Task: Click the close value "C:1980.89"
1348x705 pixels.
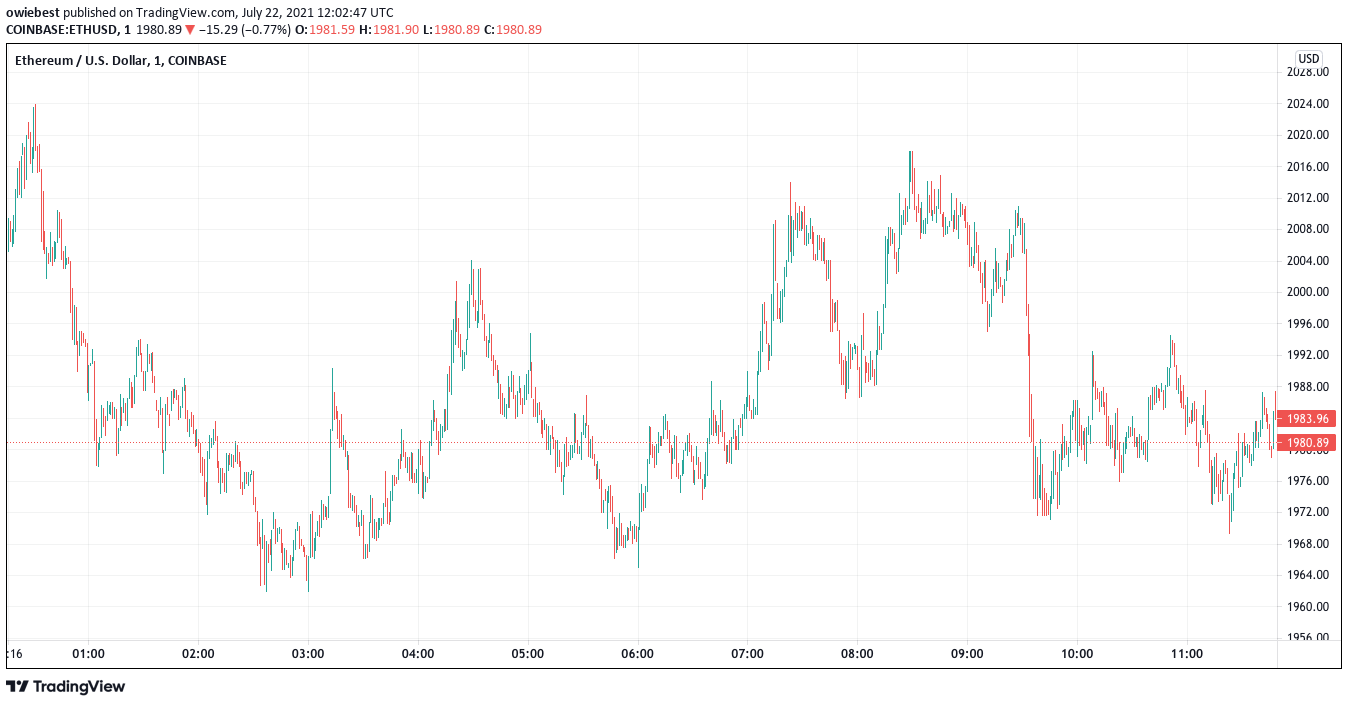Action: coord(513,30)
